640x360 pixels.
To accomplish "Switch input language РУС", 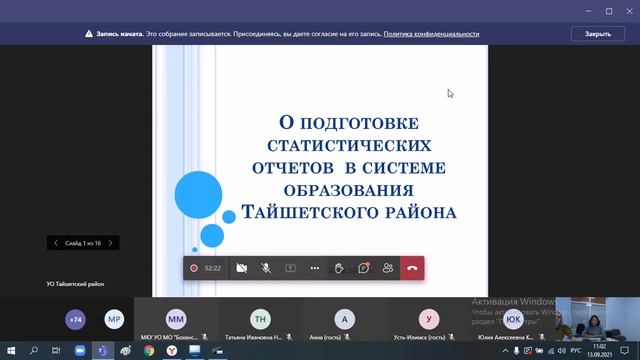I will tap(576, 351).
